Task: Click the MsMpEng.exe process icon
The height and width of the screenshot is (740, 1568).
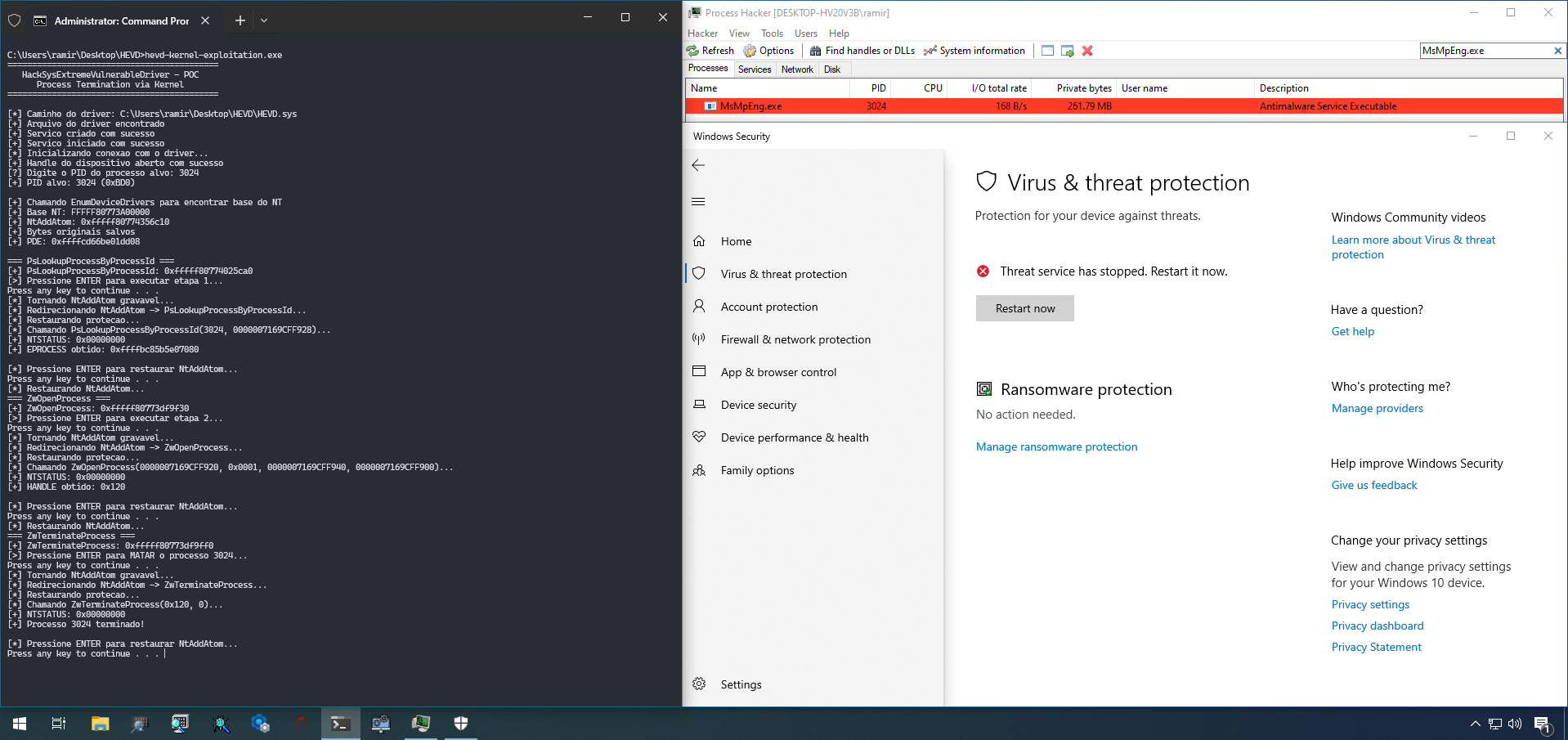Action: coord(710,106)
